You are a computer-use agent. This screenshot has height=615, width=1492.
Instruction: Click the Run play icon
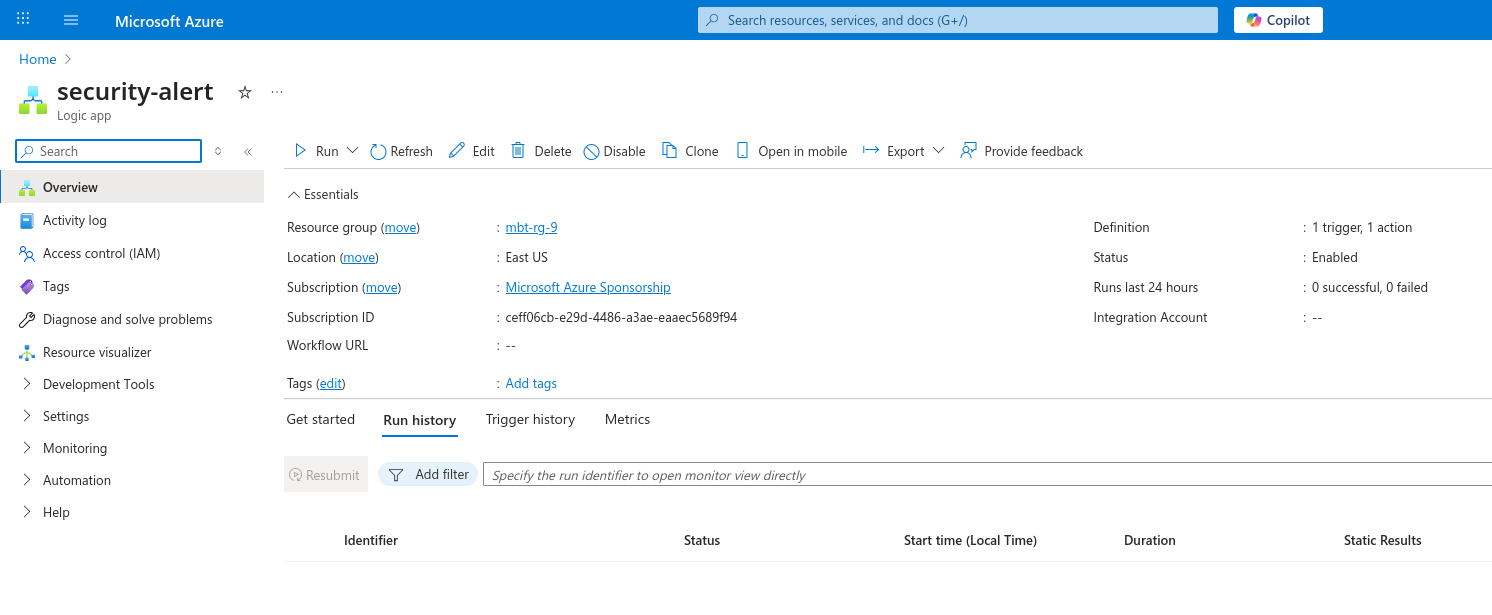(300, 151)
